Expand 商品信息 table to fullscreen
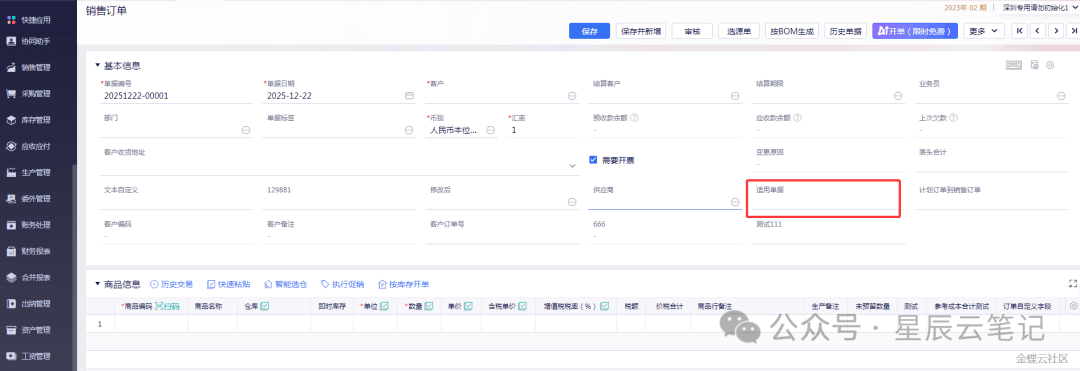This screenshot has height=371, width=1080. [x=1072, y=284]
